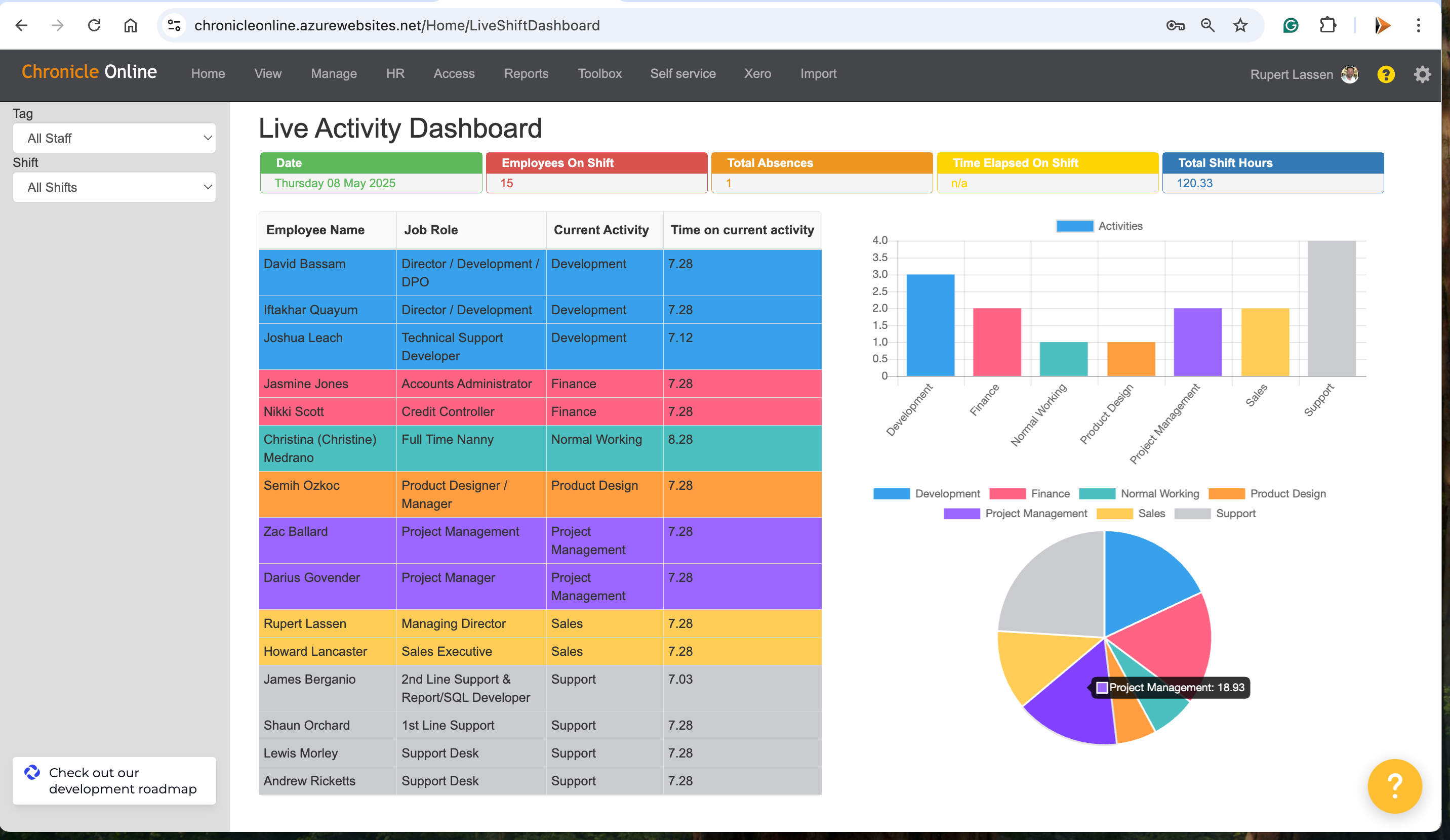Bookmark page with the star icon
This screenshot has width=1450, height=840.
1240,25
